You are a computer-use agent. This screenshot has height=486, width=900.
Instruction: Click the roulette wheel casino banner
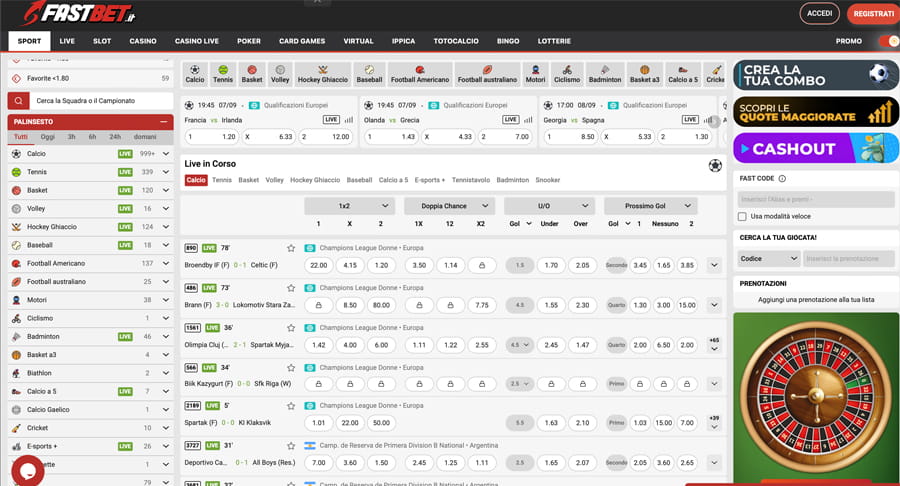(816, 399)
